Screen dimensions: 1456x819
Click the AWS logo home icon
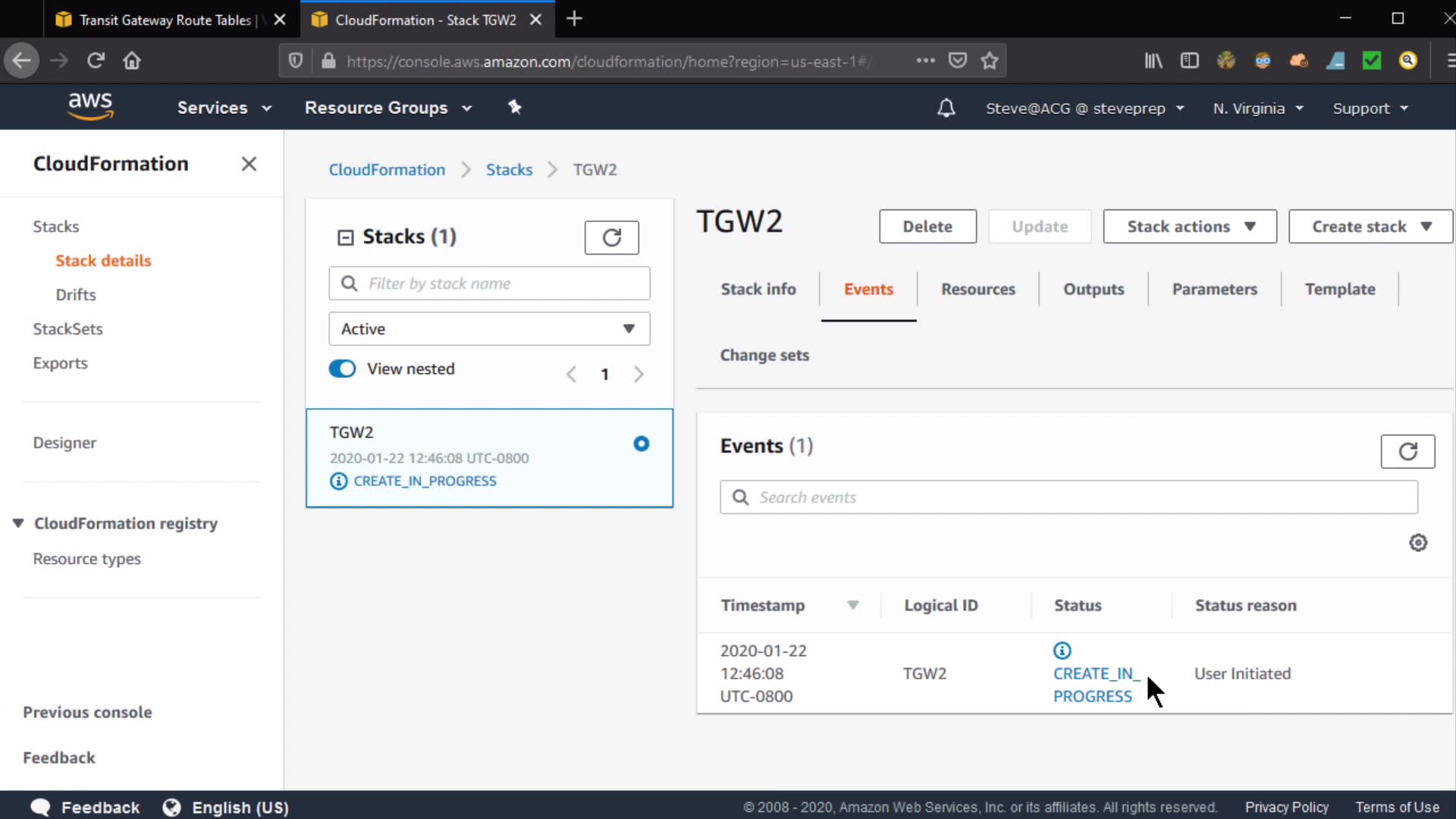90,106
